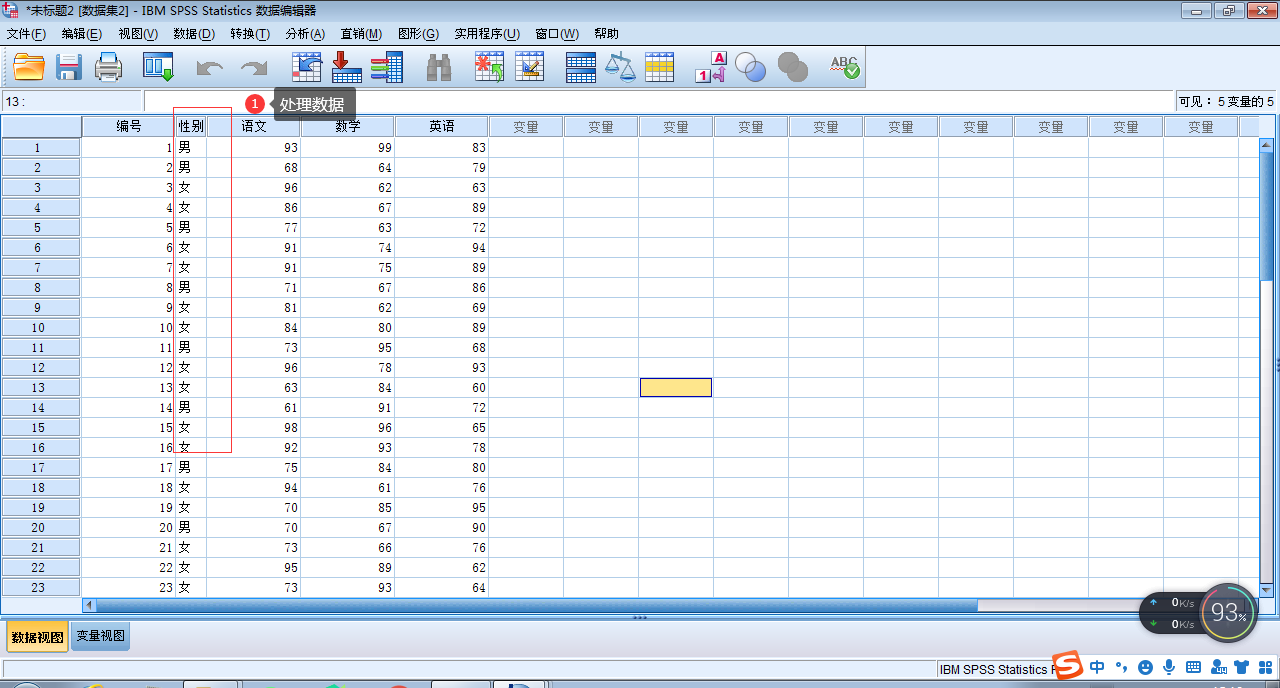Click row 5's 性别 cell 男
This screenshot has width=1280, height=688.
[191, 227]
